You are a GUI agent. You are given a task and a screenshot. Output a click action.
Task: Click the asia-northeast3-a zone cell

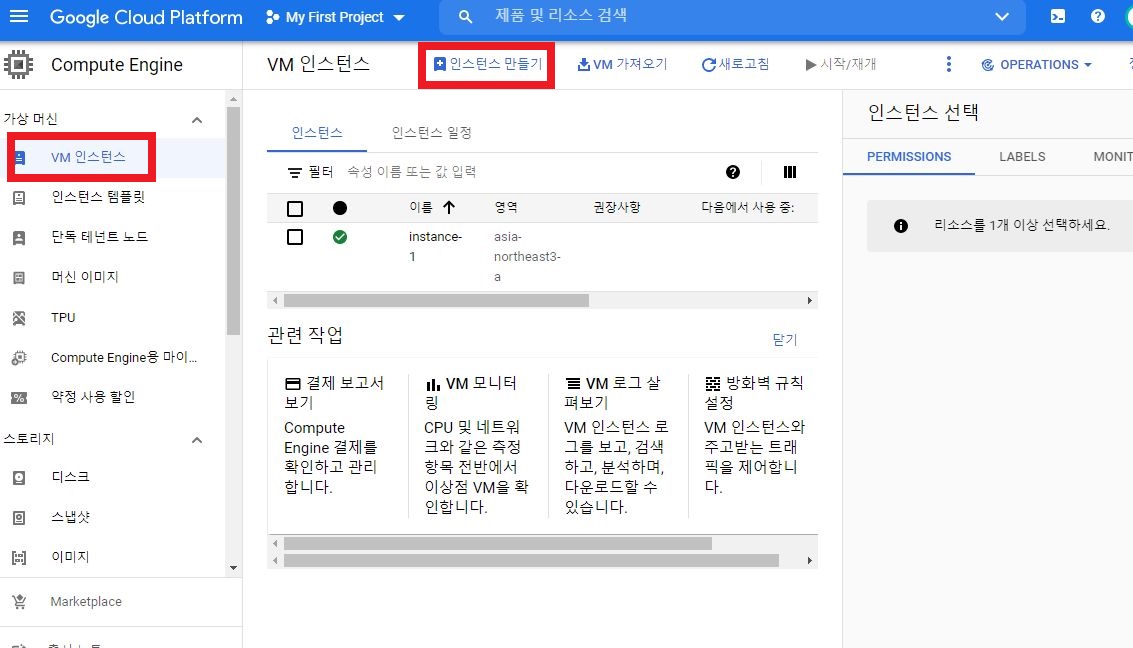pos(527,256)
